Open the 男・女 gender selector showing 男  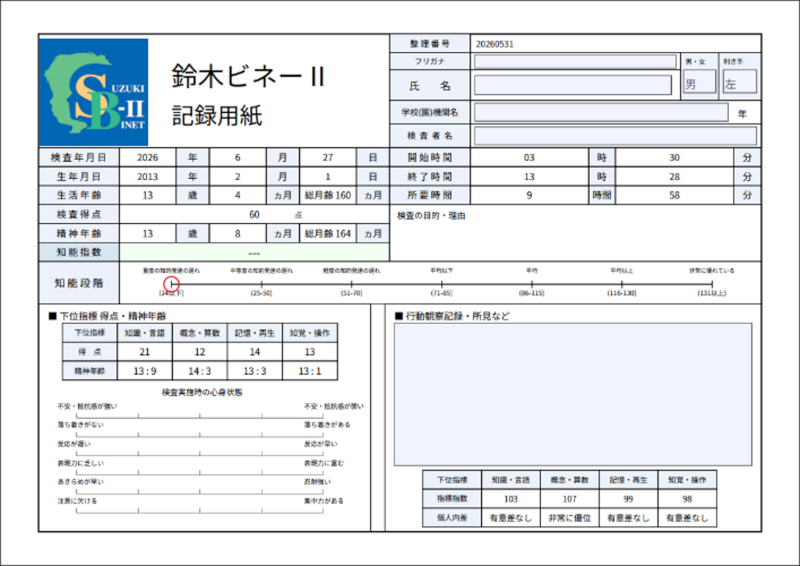pos(699,82)
